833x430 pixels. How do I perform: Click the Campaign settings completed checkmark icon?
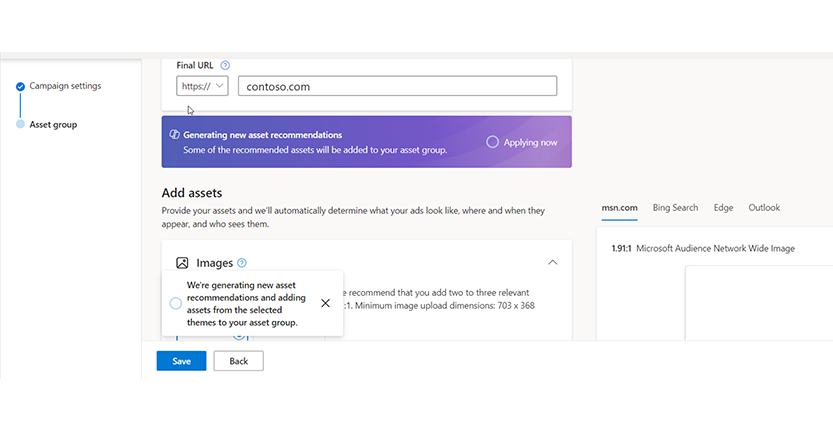(x=20, y=87)
